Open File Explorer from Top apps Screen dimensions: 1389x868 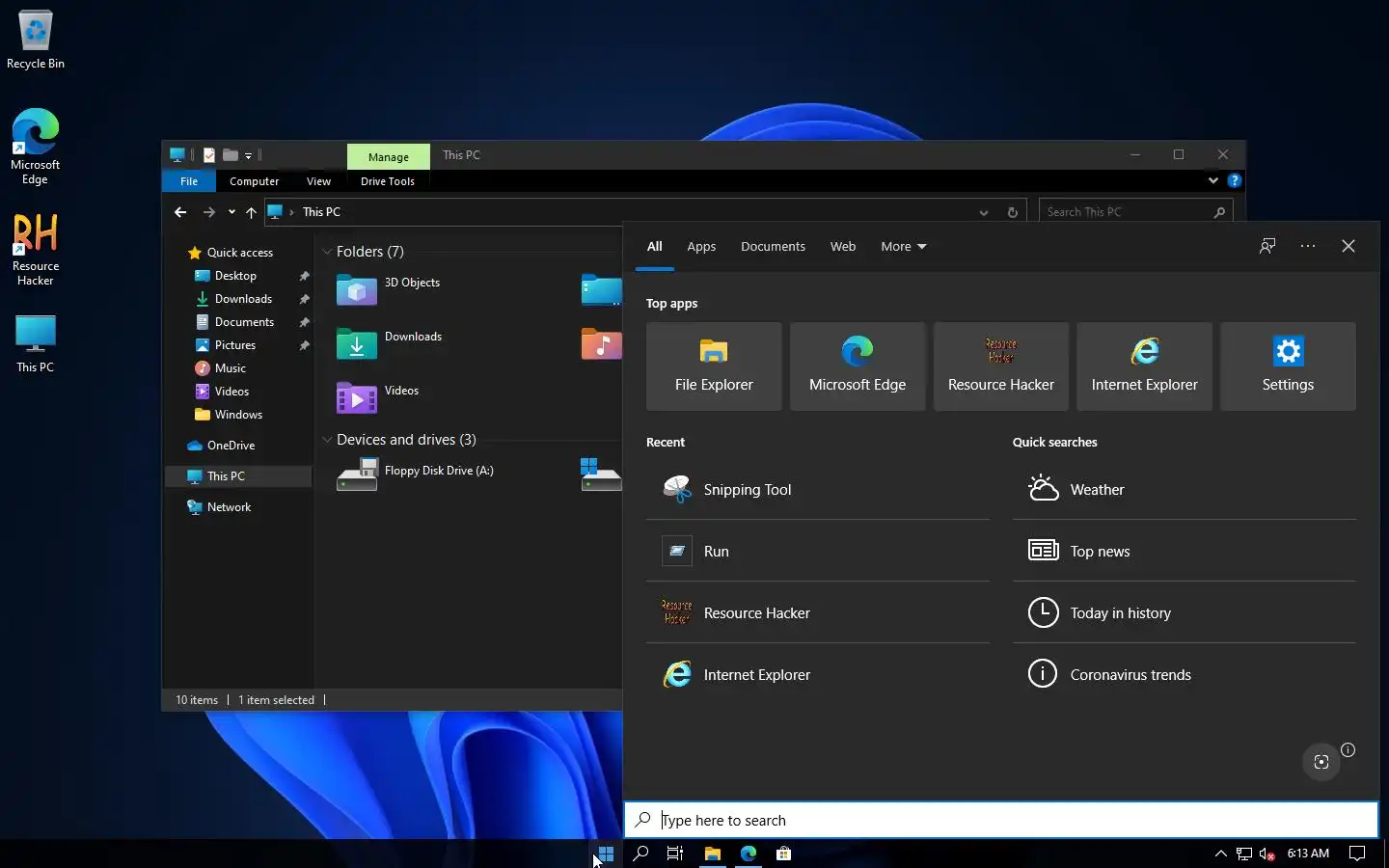pyautogui.click(x=714, y=366)
